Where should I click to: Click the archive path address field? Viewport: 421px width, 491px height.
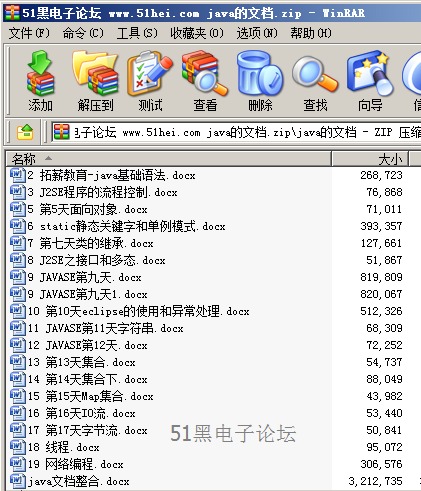coord(236,132)
